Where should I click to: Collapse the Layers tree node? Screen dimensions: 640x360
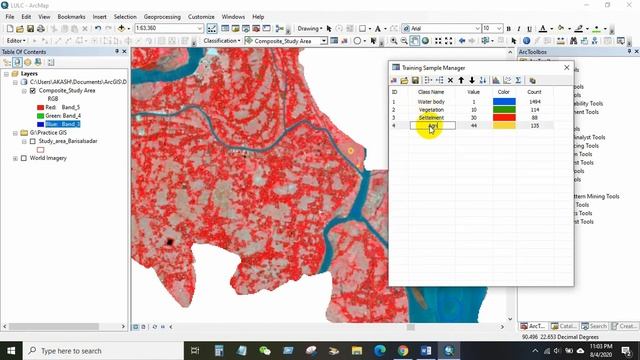click(7, 74)
